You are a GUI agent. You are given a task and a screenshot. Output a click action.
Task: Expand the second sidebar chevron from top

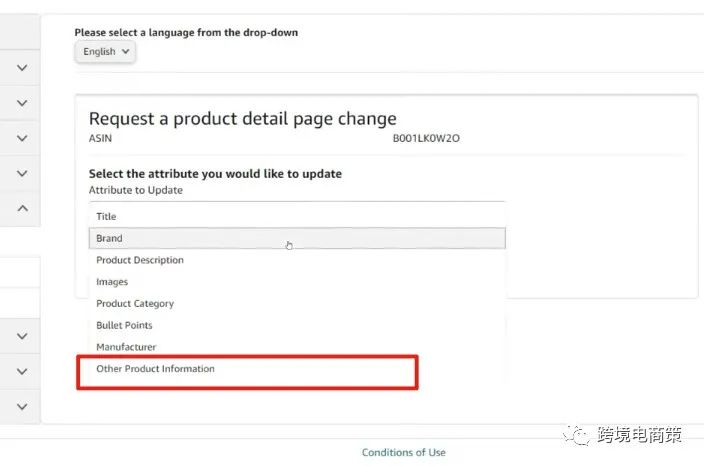(22, 103)
